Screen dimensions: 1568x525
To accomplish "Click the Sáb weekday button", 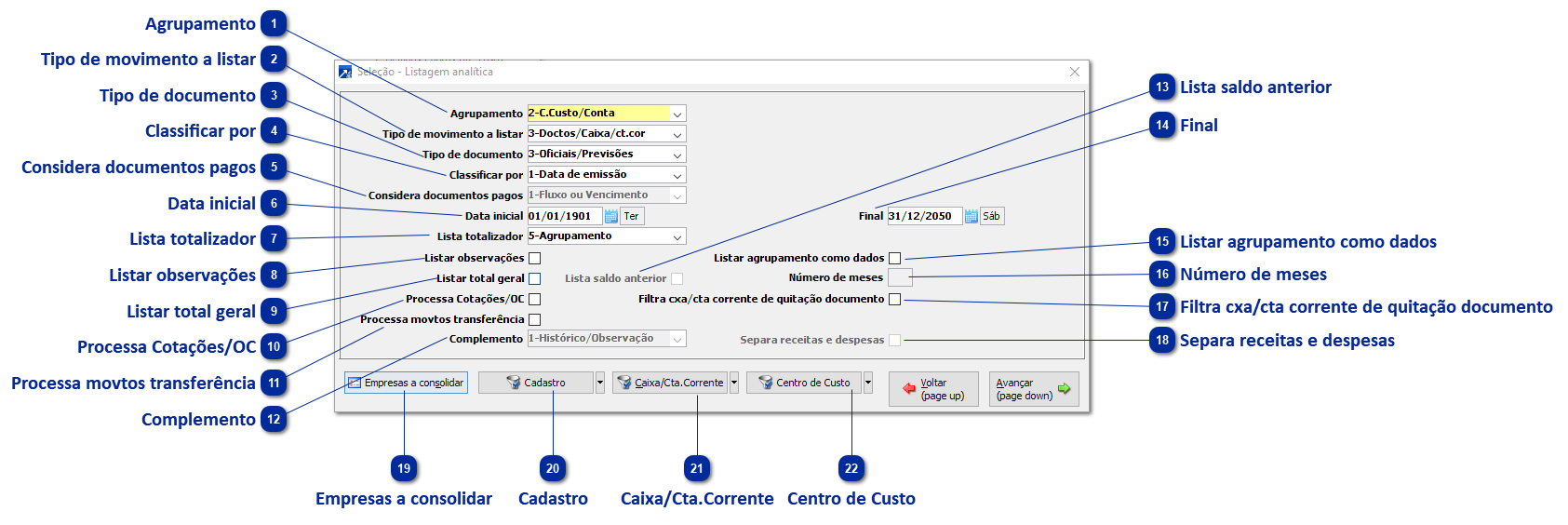I will coord(992,216).
